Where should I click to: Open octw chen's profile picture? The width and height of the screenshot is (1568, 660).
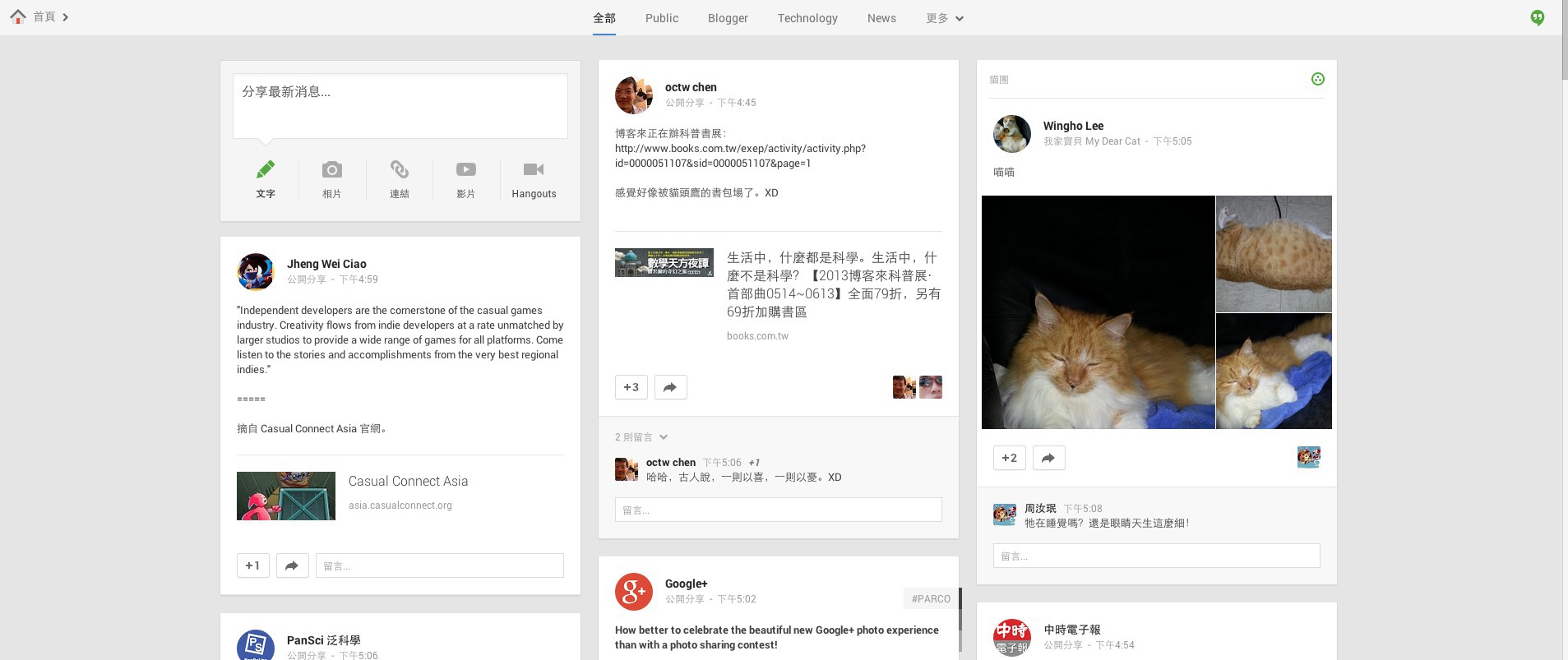(634, 95)
